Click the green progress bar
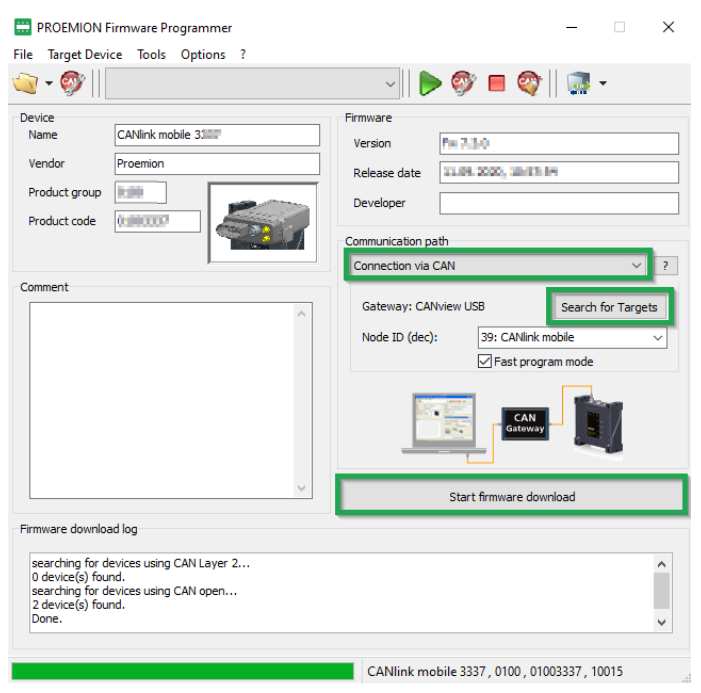The image size is (701, 693). coord(182,671)
